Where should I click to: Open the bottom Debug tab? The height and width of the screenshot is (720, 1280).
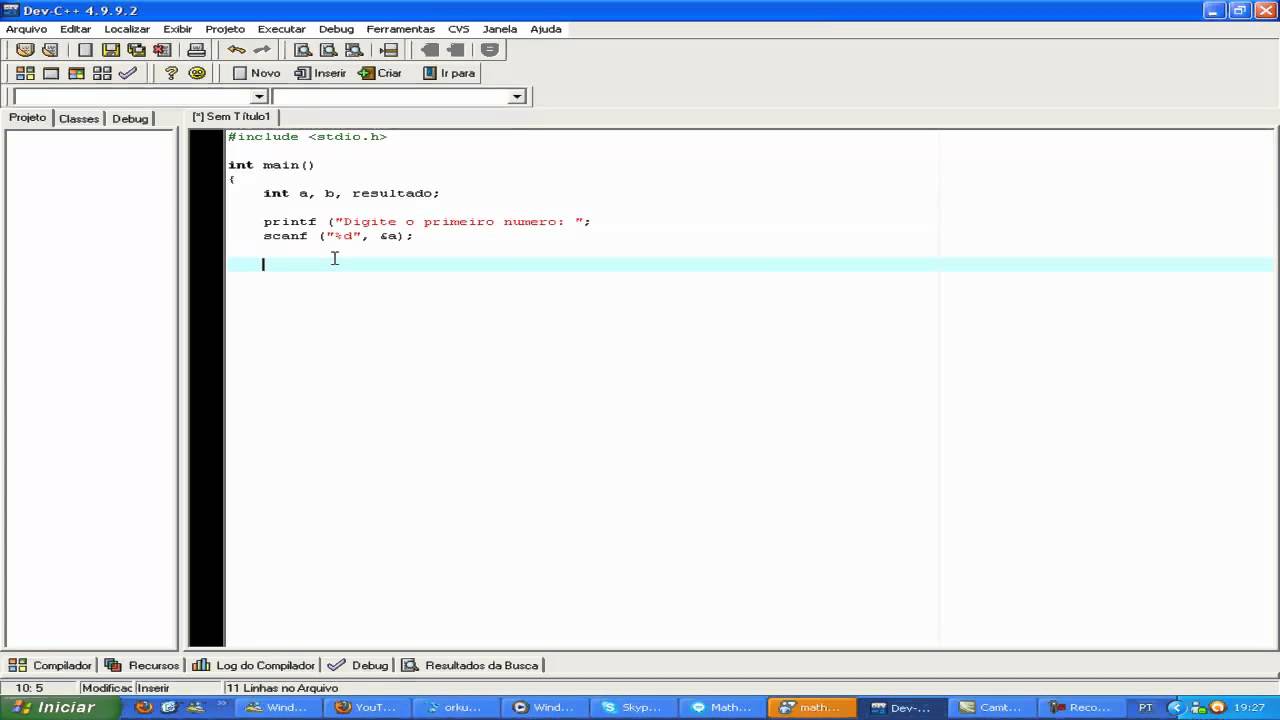pyautogui.click(x=358, y=665)
